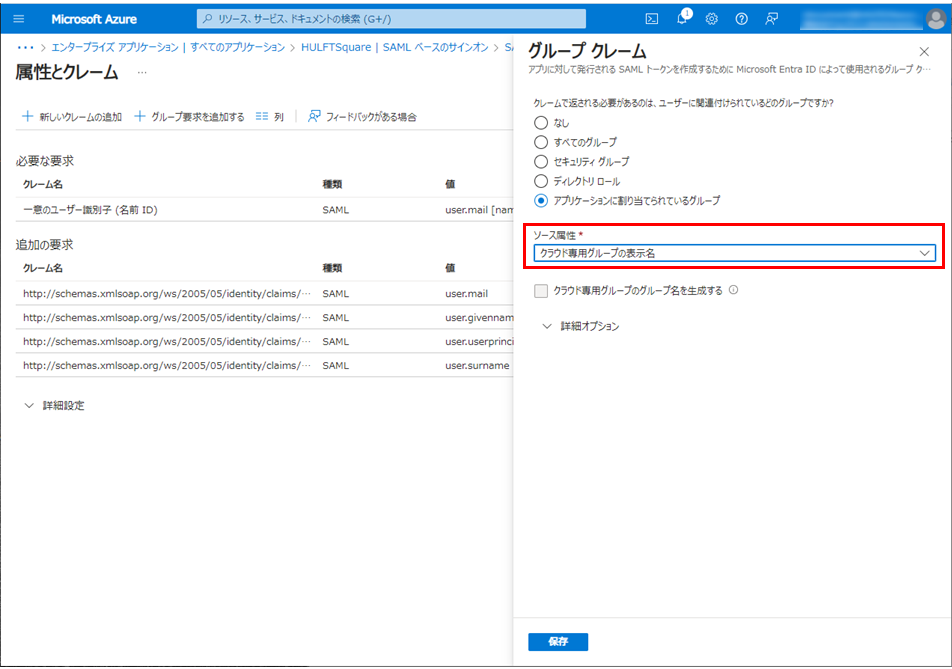Click the 保存 button
Viewport: 952px width, 669px height.
pos(558,642)
